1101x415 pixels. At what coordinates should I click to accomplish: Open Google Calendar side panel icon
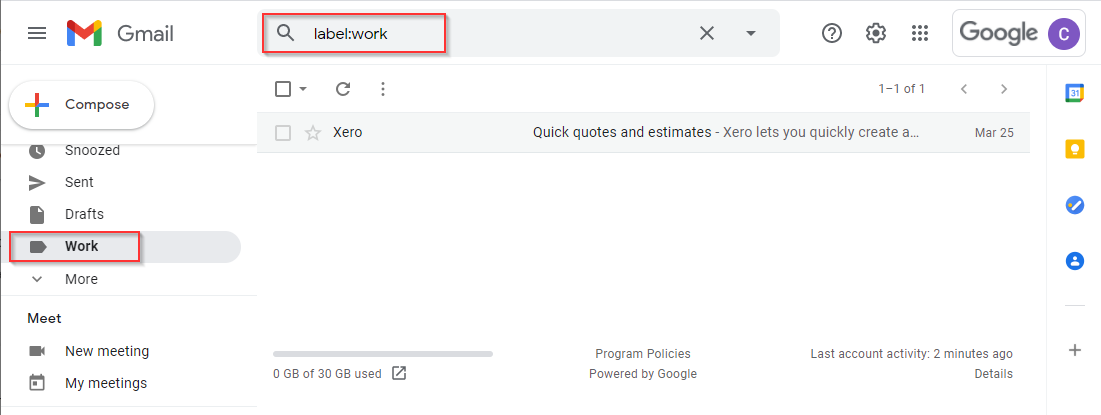[x=1075, y=93]
